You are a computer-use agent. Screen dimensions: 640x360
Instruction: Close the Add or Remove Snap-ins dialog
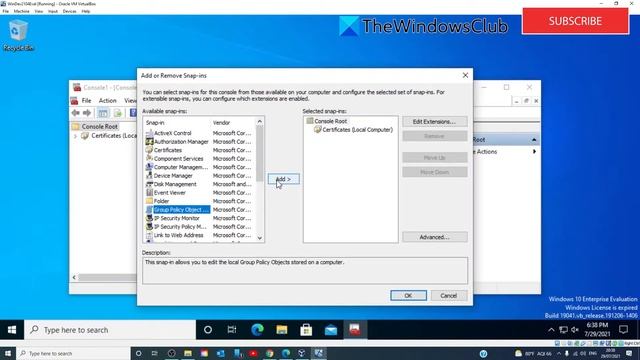pyautogui.click(x=465, y=76)
